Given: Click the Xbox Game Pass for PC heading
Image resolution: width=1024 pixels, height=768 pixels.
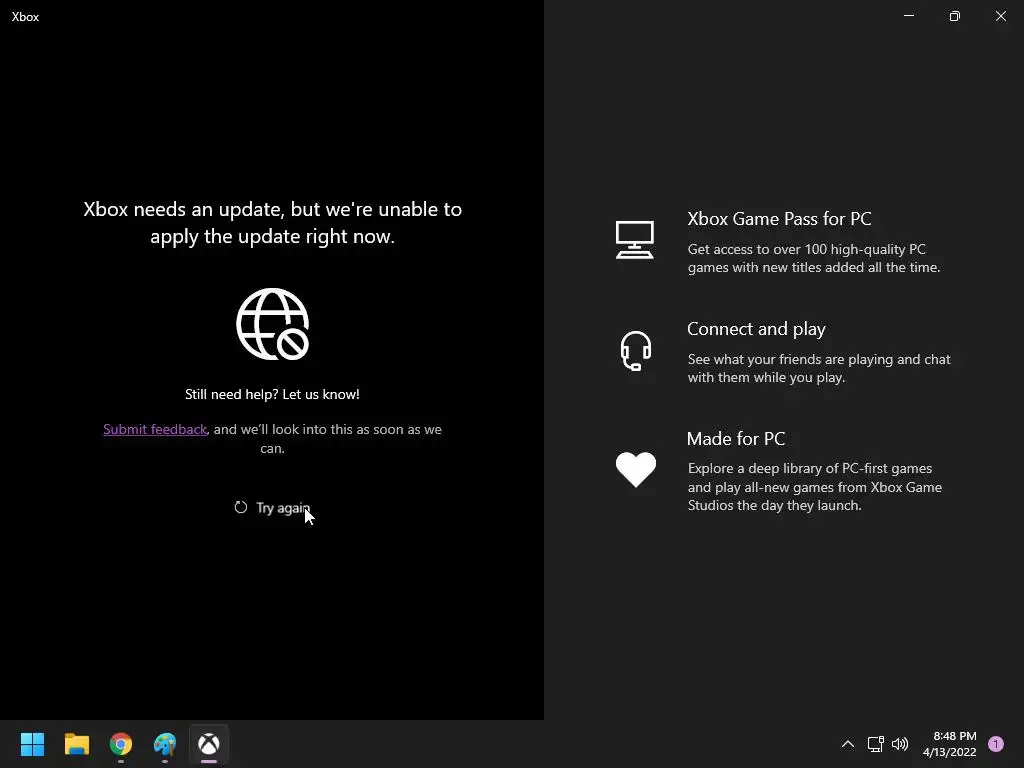Looking at the screenshot, I should tap(779, 219).
